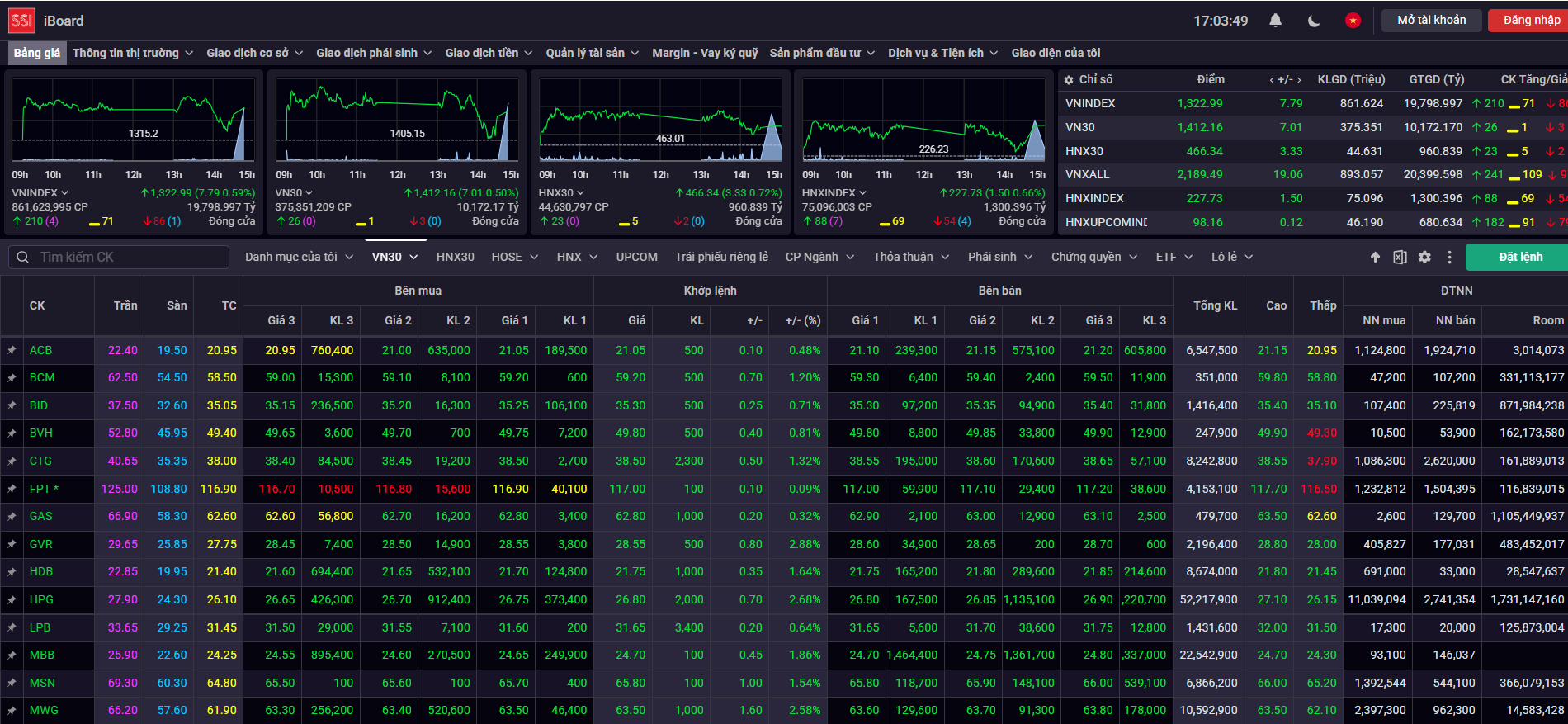
Task: Expand Thông tin thị trường menu
Action: coord(133,53)
